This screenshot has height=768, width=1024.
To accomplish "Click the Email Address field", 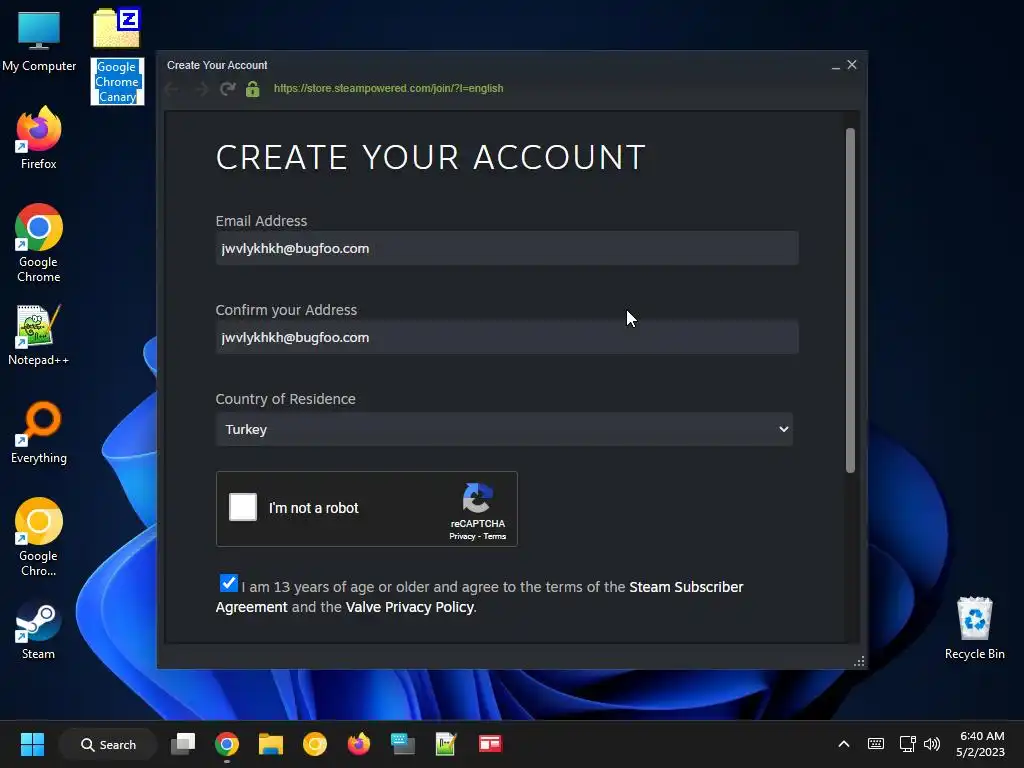I will 507,248.
